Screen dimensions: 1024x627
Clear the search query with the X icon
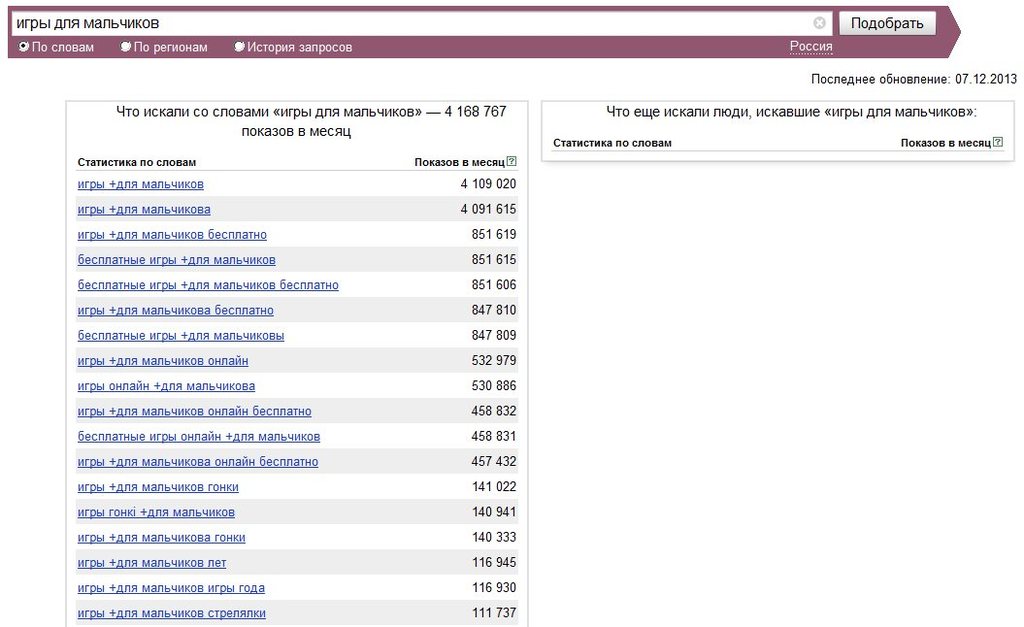click(819, 23)
